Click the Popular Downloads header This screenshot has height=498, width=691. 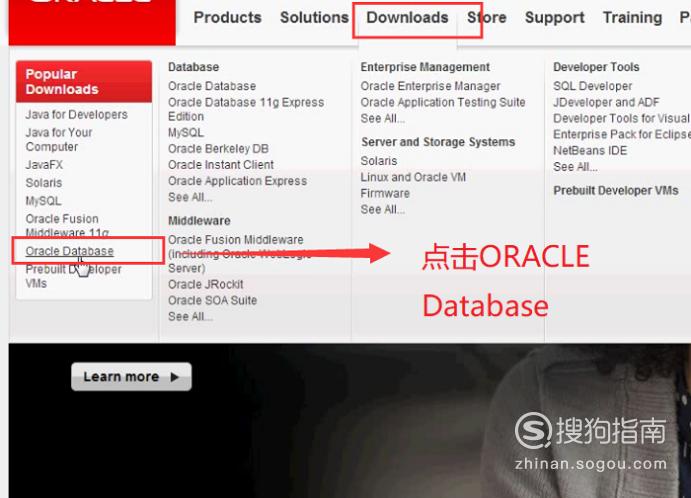click(x=84, y=82)
